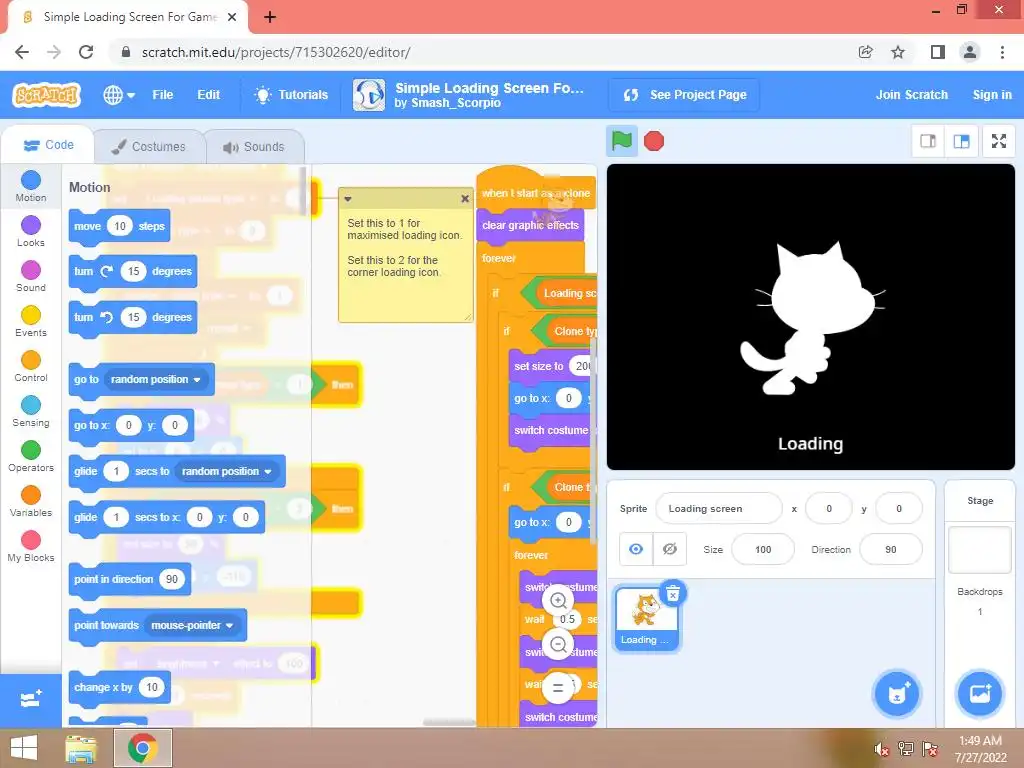1024x768 pixels.
Task: Click the muted volume tray icon
Action: click(882, 749)
